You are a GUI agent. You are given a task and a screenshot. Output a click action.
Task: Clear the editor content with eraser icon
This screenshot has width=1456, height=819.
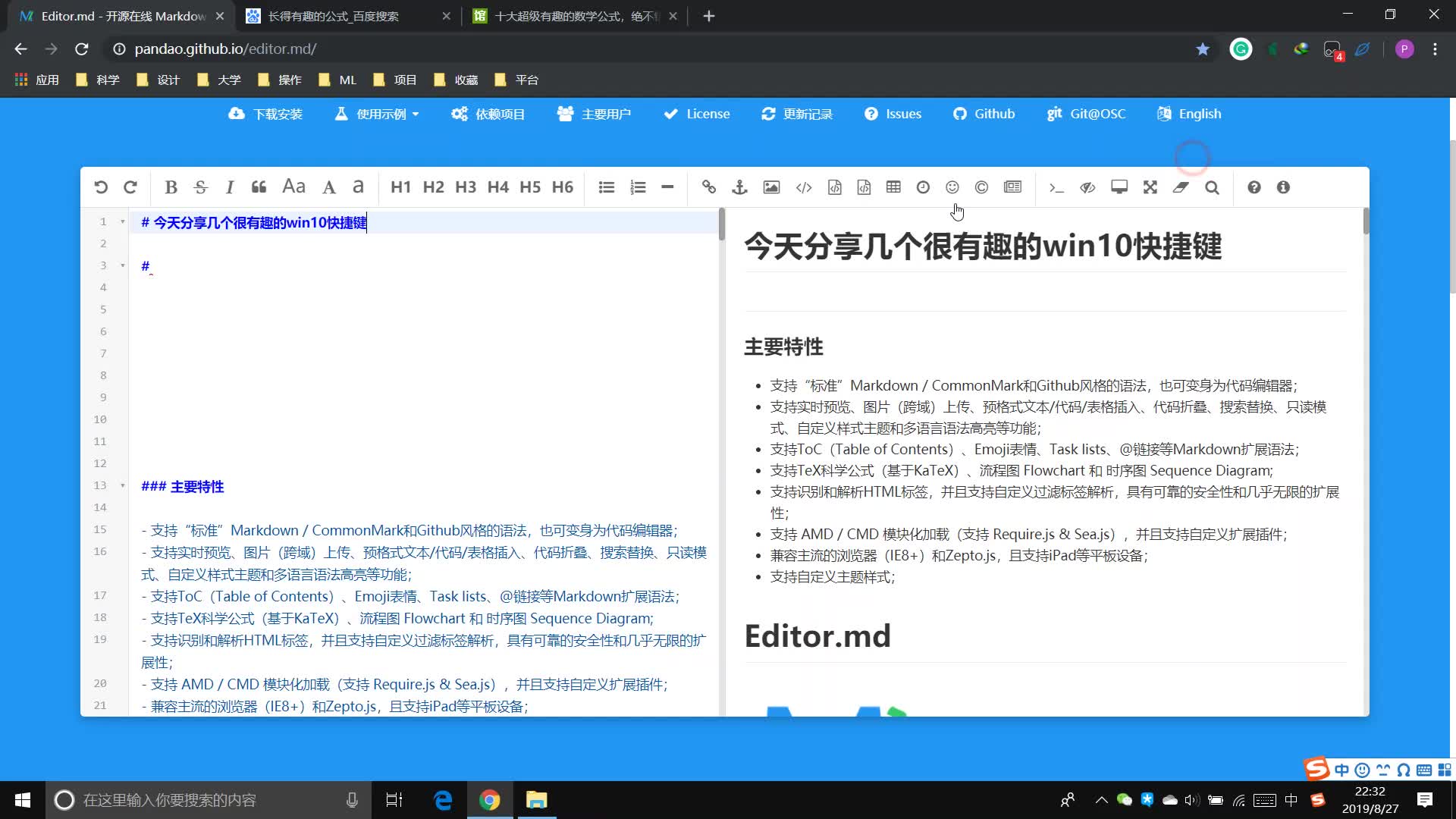pos(1181,187)
